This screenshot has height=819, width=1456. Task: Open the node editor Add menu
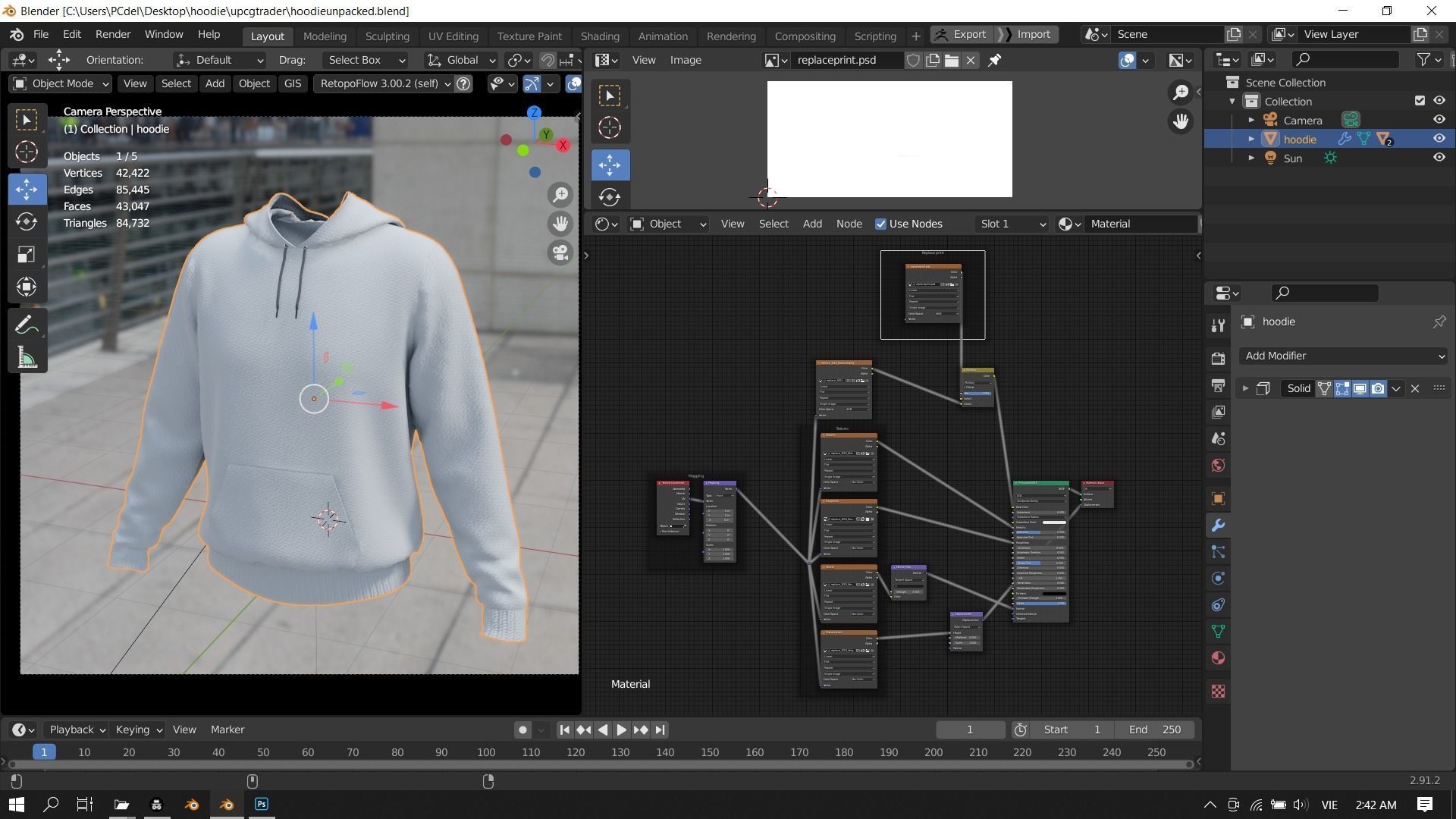point(812,224)
